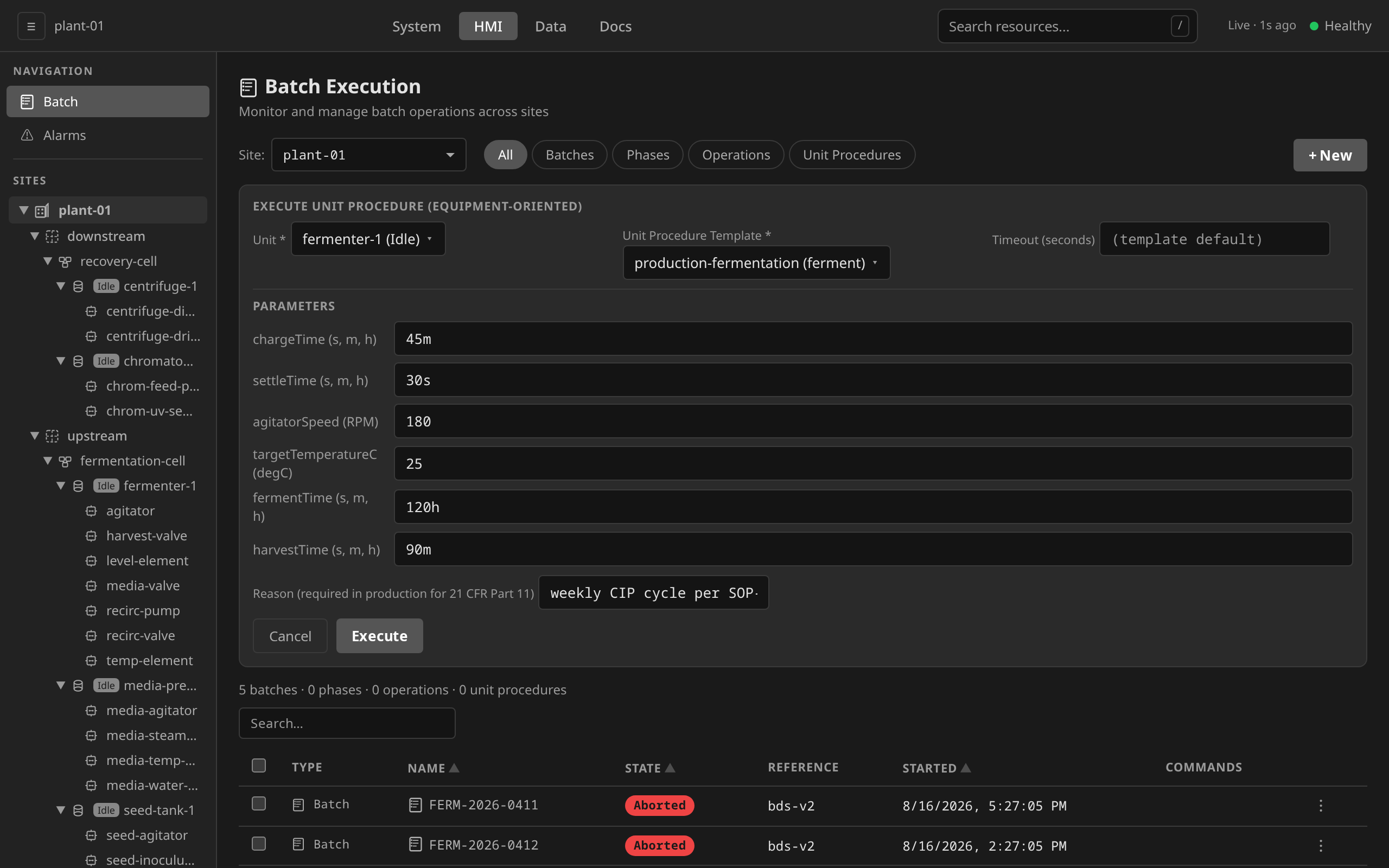
Task: Click the batch table Search field
Action: tap(347, 723)
